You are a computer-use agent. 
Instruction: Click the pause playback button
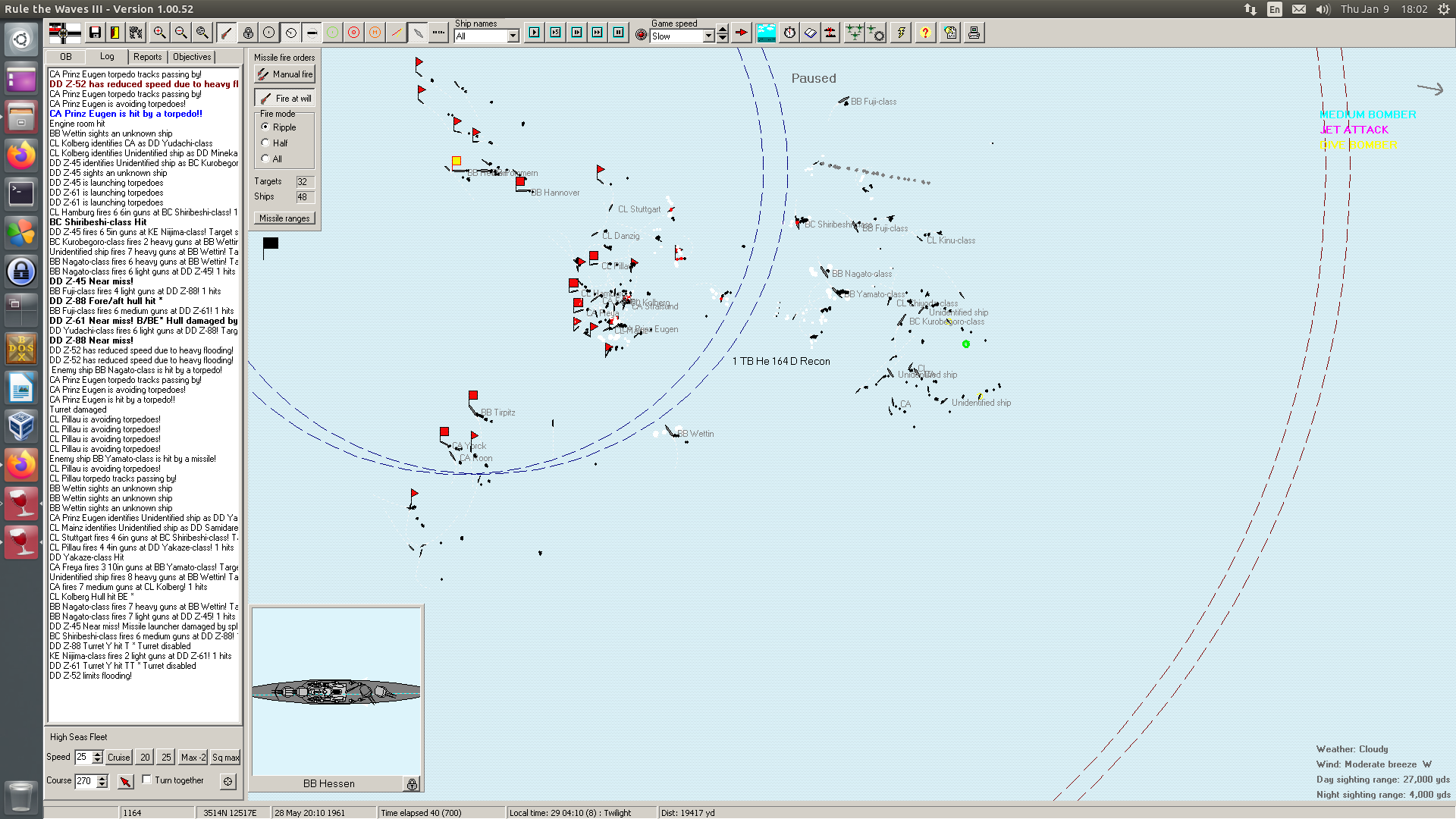[x=619, y=33]
